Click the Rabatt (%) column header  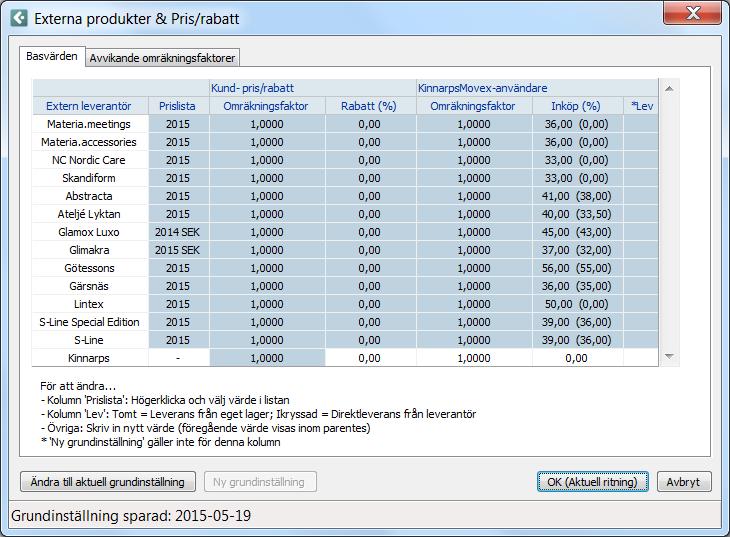[371, 106]
